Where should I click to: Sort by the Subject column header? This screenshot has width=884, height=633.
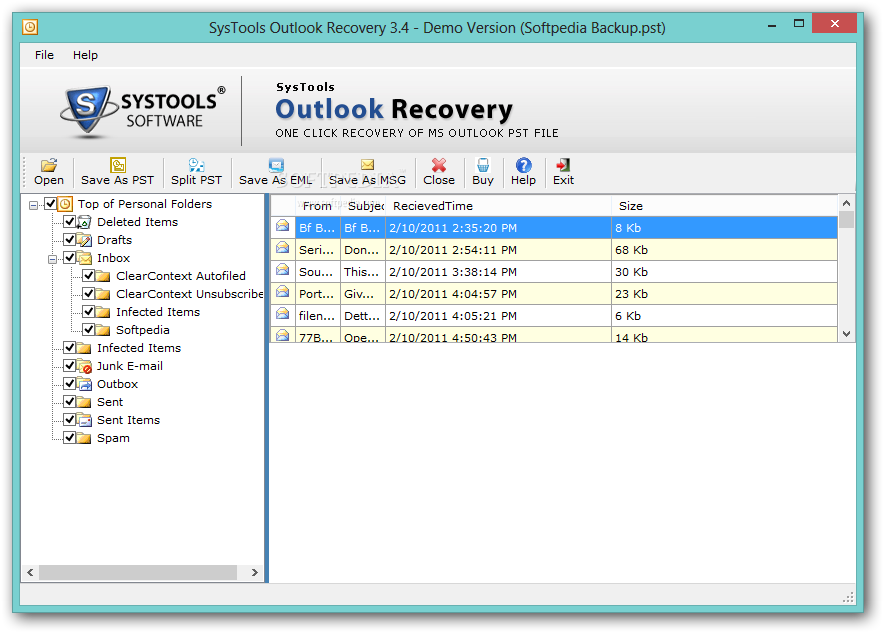coord(364,206)
